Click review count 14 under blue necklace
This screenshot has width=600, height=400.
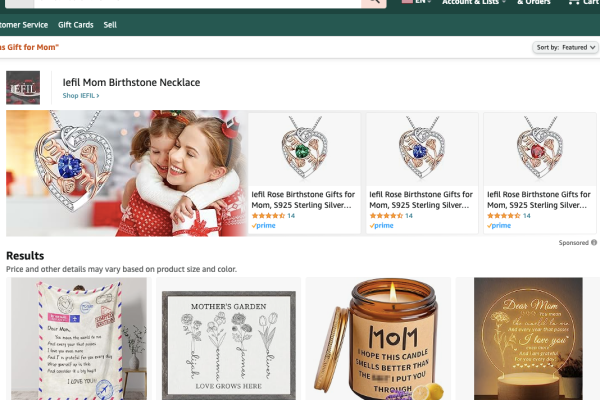point(409,216)
